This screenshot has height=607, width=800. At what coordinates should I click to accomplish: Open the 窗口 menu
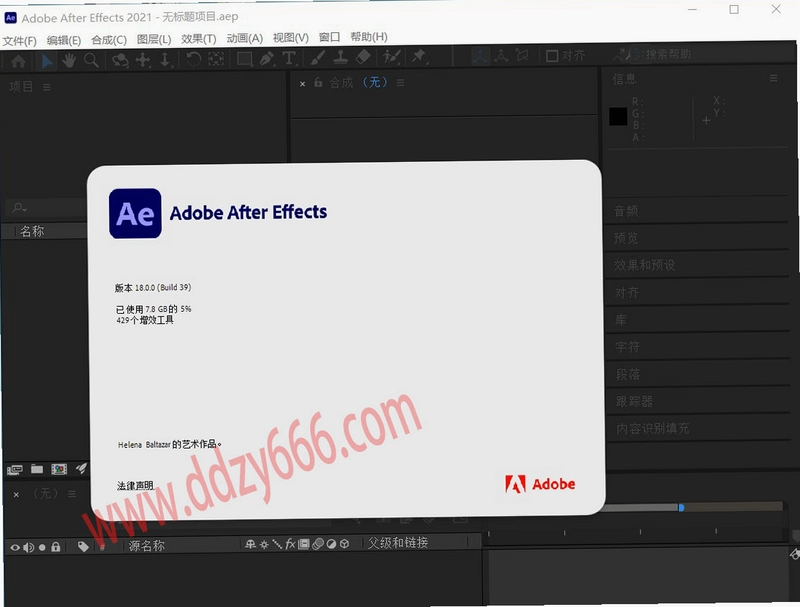tap(329, 37)
